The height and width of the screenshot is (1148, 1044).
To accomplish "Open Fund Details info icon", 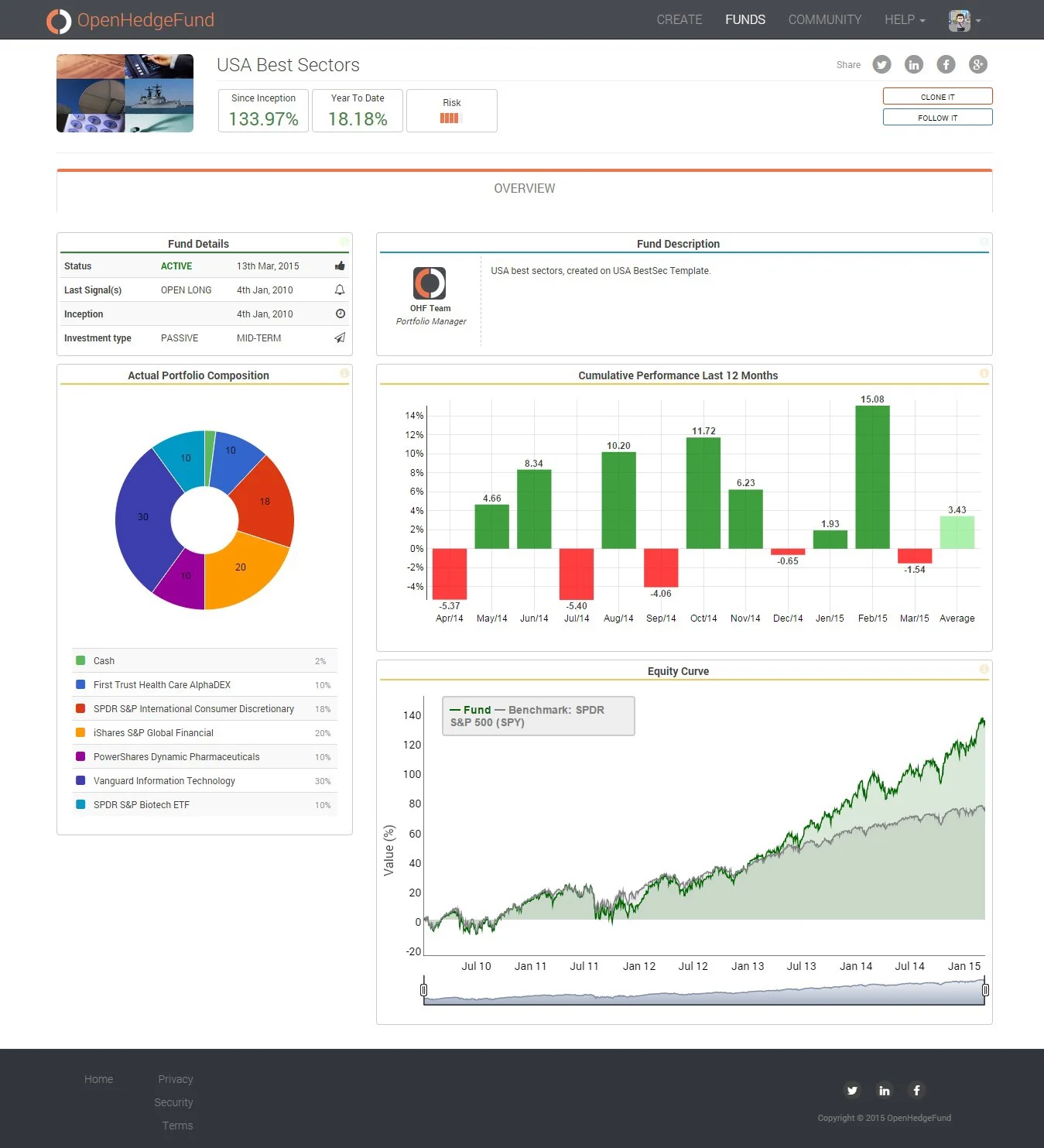I will (344, 242).
